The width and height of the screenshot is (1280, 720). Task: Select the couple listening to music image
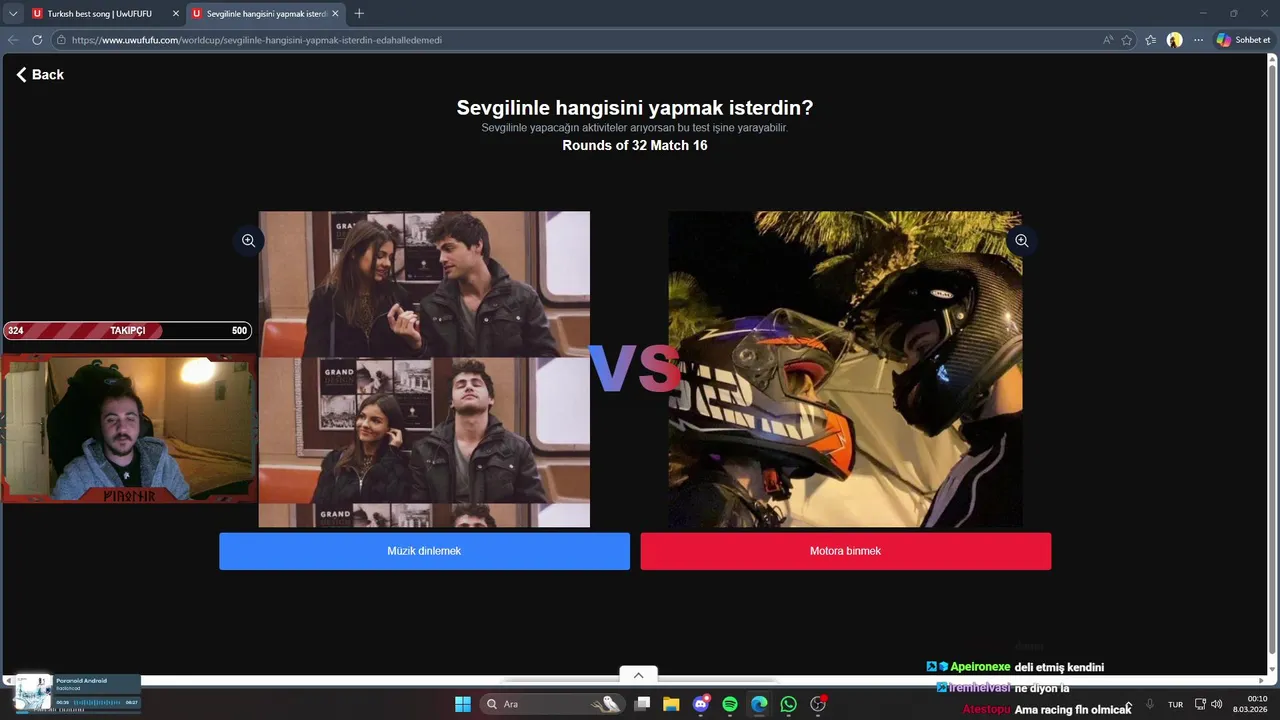tap(424, 369)
